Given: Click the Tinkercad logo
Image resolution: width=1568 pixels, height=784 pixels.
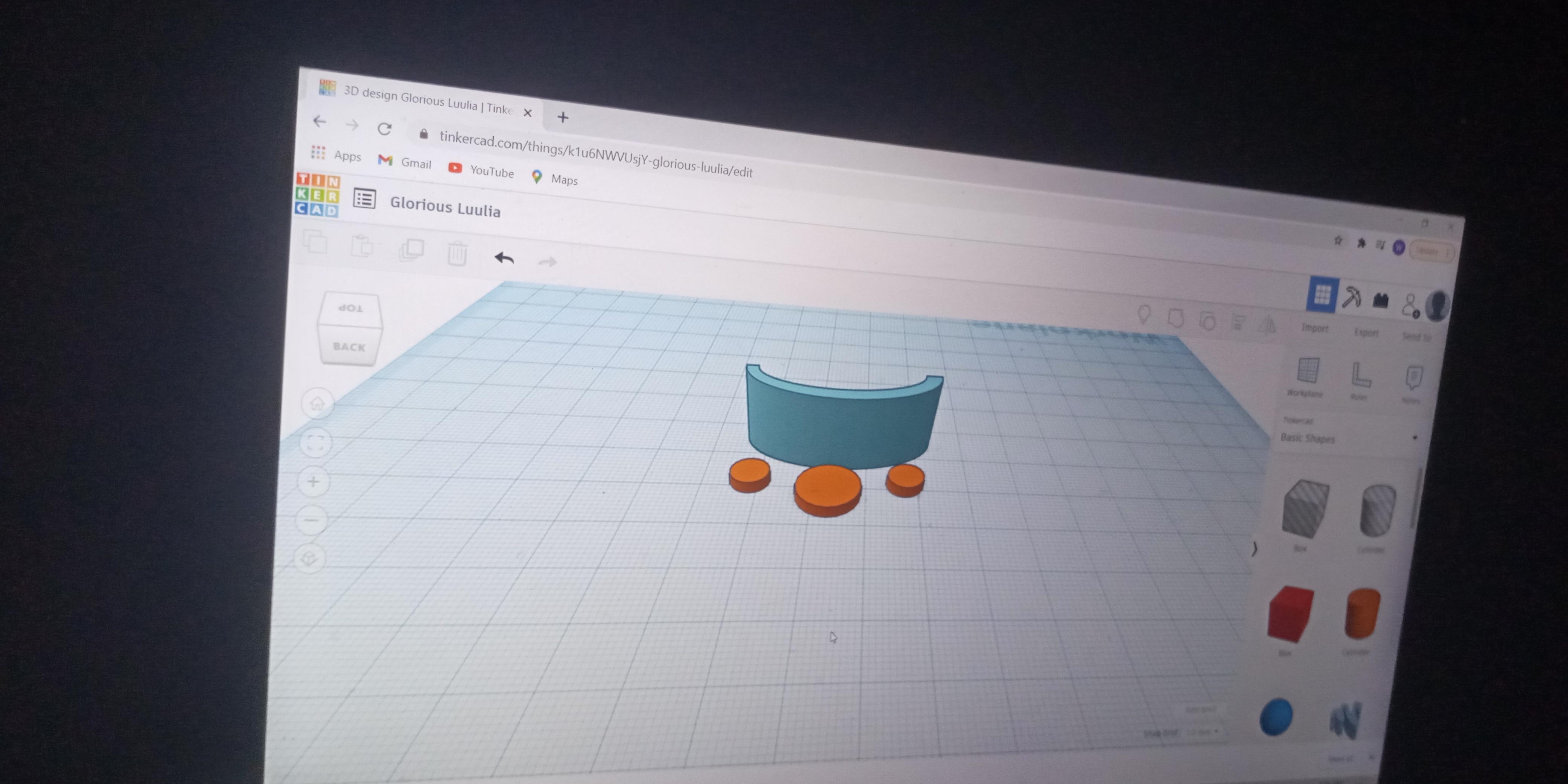Looking at the screenshot, I should pos(317,195).
